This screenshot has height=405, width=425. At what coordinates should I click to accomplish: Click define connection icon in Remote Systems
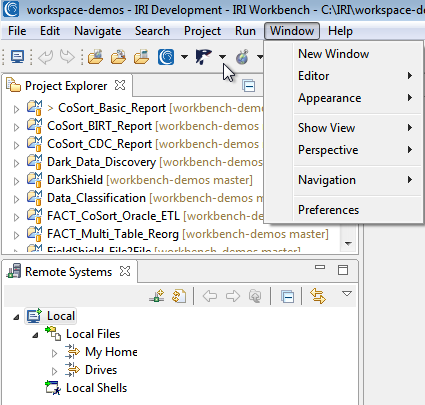click(x=157, y=296)
